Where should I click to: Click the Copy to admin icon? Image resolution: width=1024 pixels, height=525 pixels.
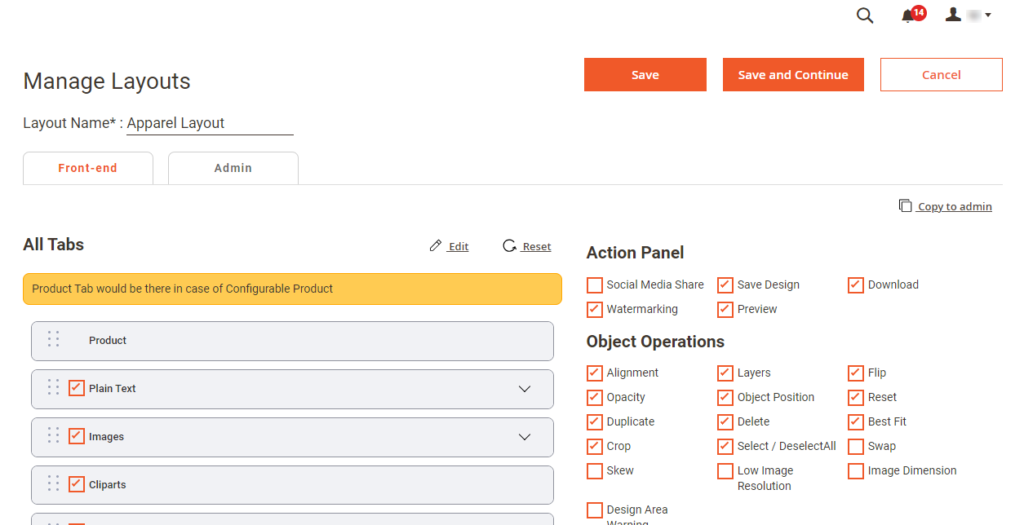(x=905, y=206)
